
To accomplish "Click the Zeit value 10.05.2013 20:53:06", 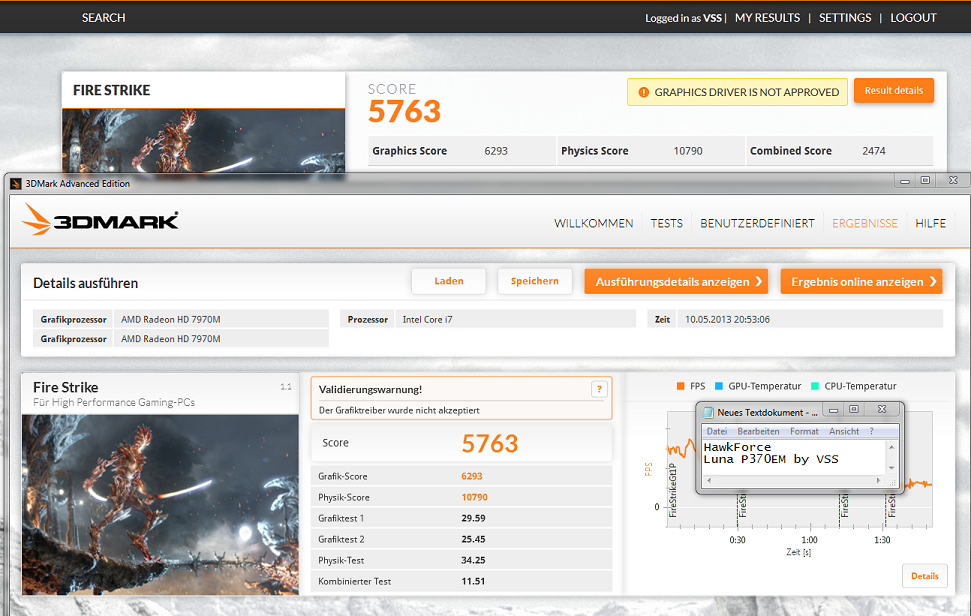I will click(x=727, y=319).
